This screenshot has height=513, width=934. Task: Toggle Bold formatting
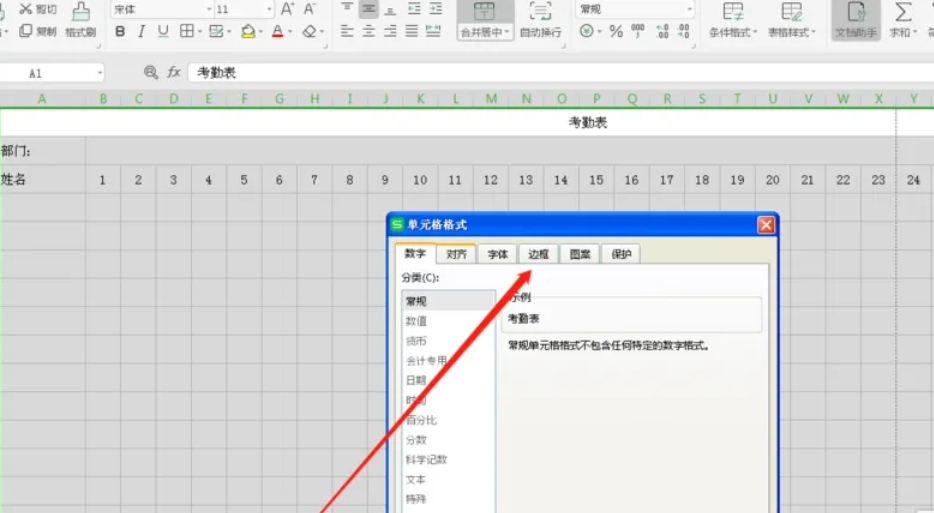(120, 32)
